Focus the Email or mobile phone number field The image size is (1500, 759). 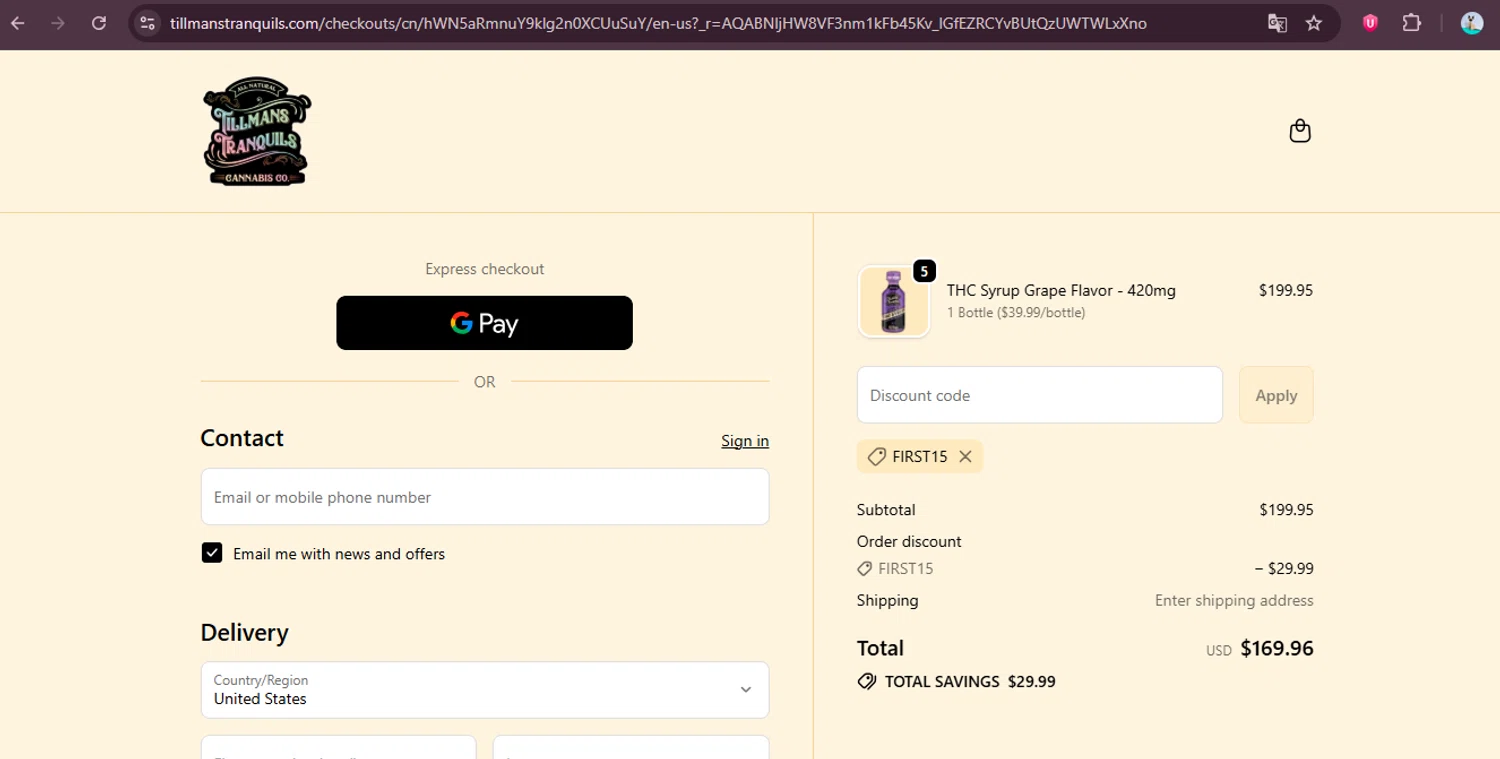click(x=485, y=497)
